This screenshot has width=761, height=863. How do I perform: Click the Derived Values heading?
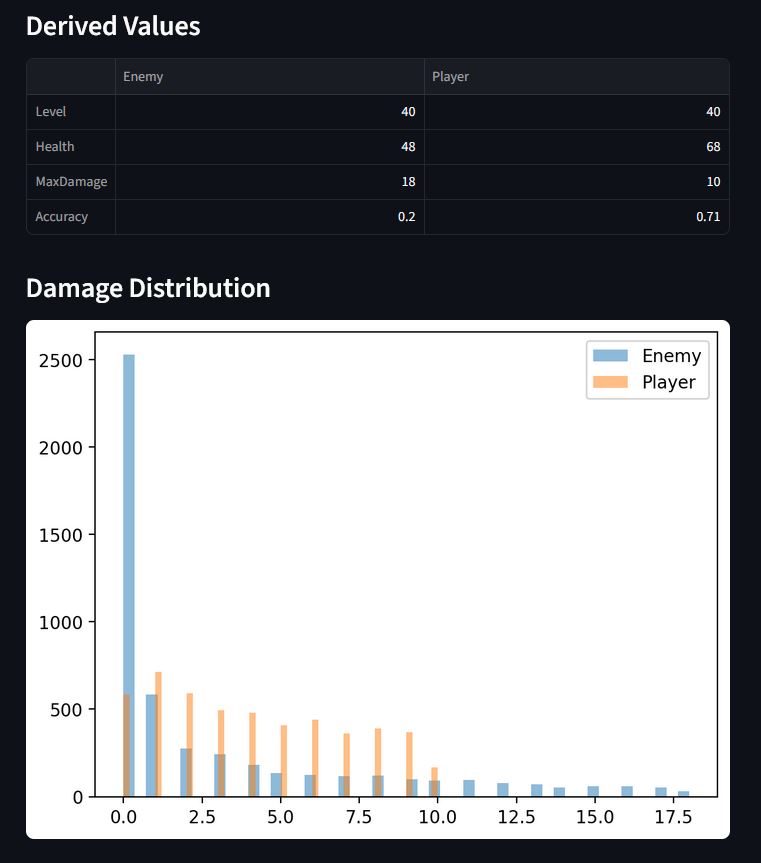tap(113, 27)
